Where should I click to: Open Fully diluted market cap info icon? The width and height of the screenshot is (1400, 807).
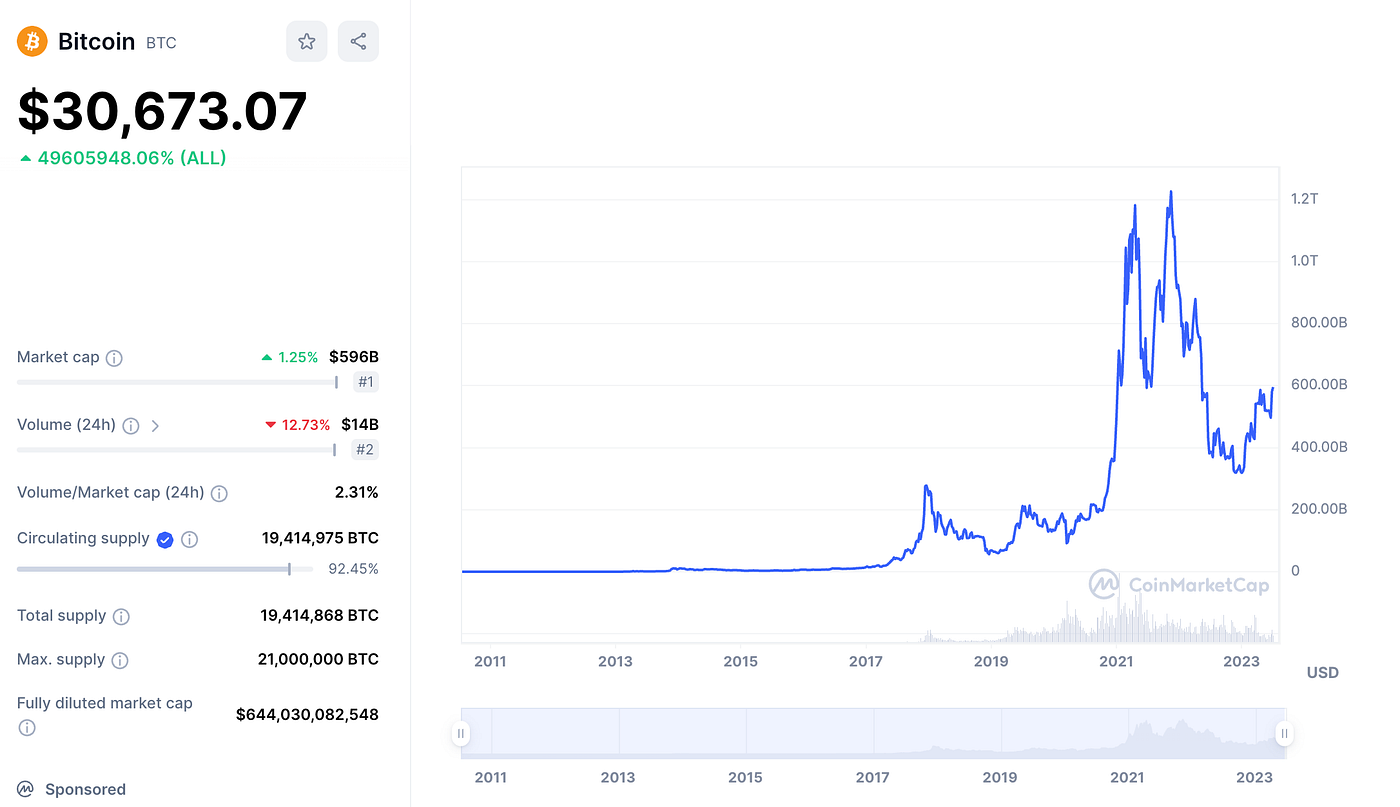coord(27,728)
